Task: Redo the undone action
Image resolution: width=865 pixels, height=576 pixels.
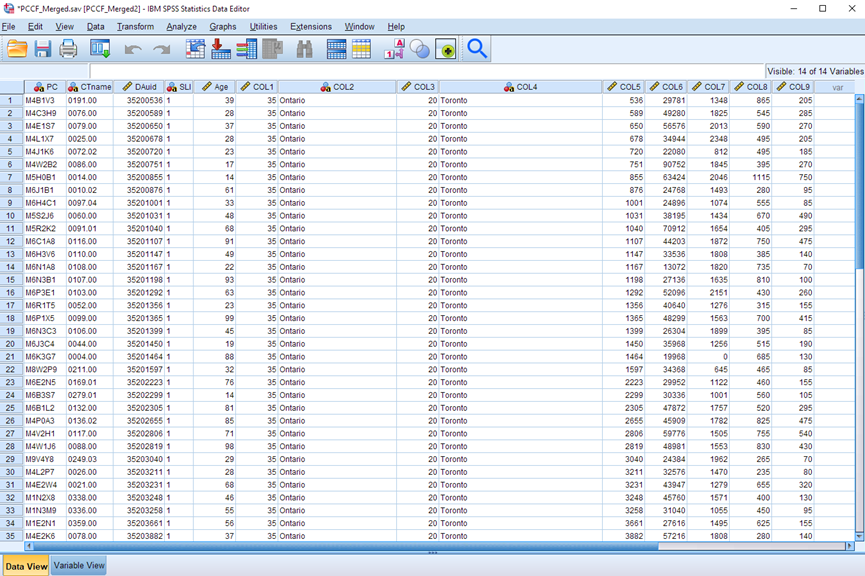Action: tap(158, 48)
